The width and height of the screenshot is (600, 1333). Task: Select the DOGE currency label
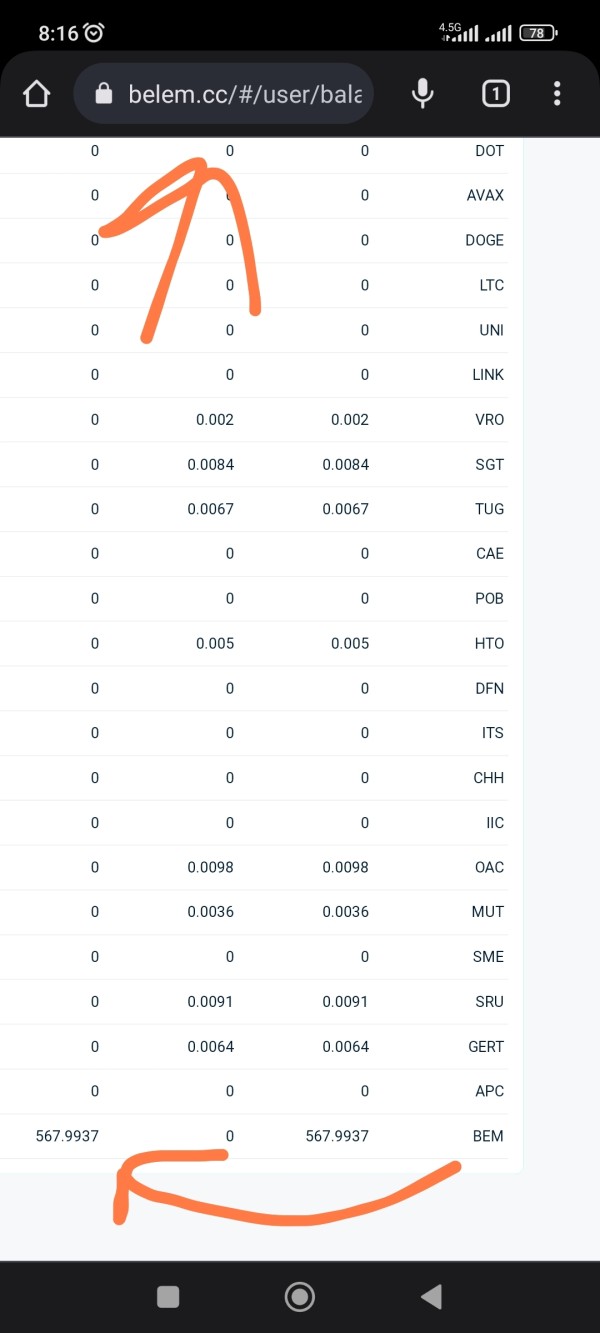point(485,240)
